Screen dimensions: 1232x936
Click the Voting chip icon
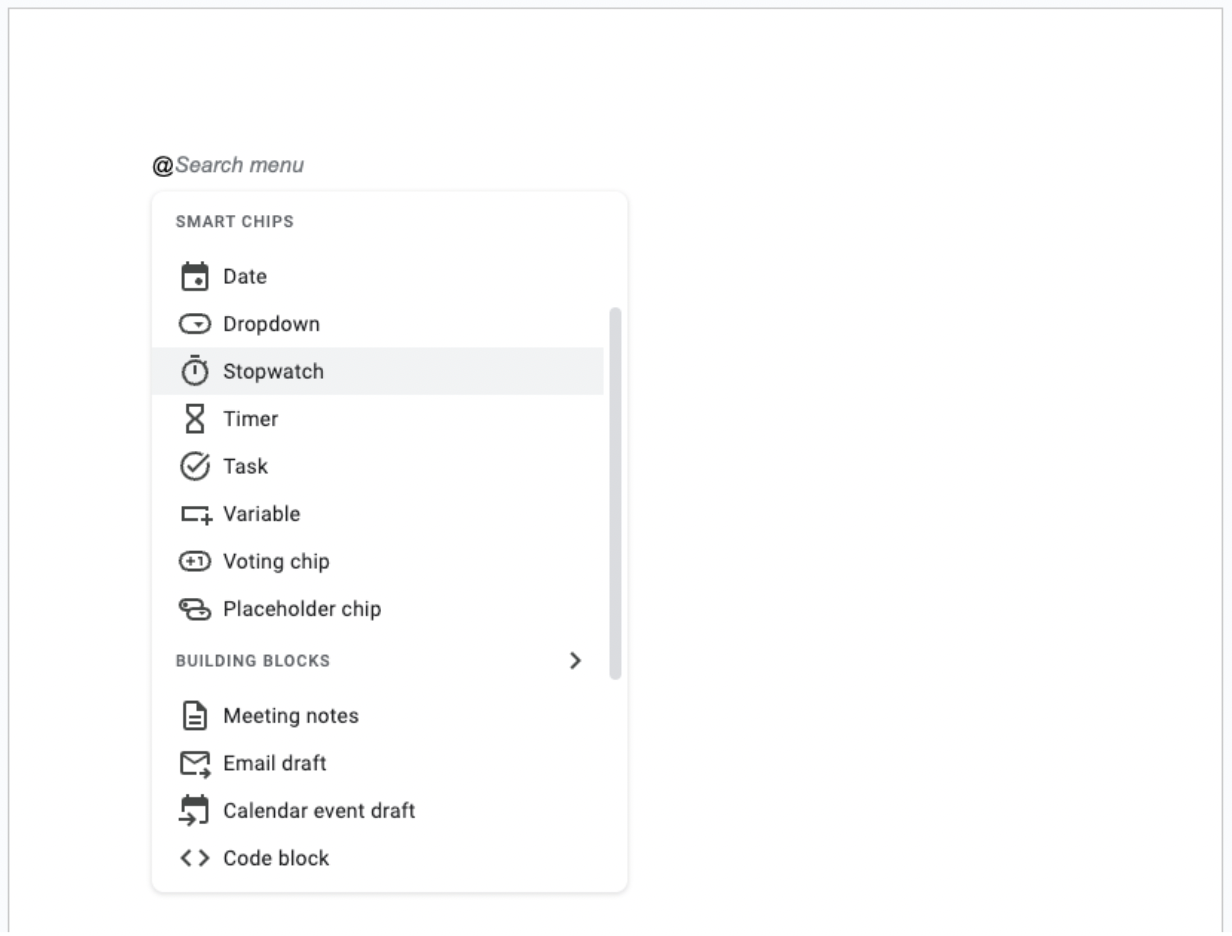click(195, 562)
